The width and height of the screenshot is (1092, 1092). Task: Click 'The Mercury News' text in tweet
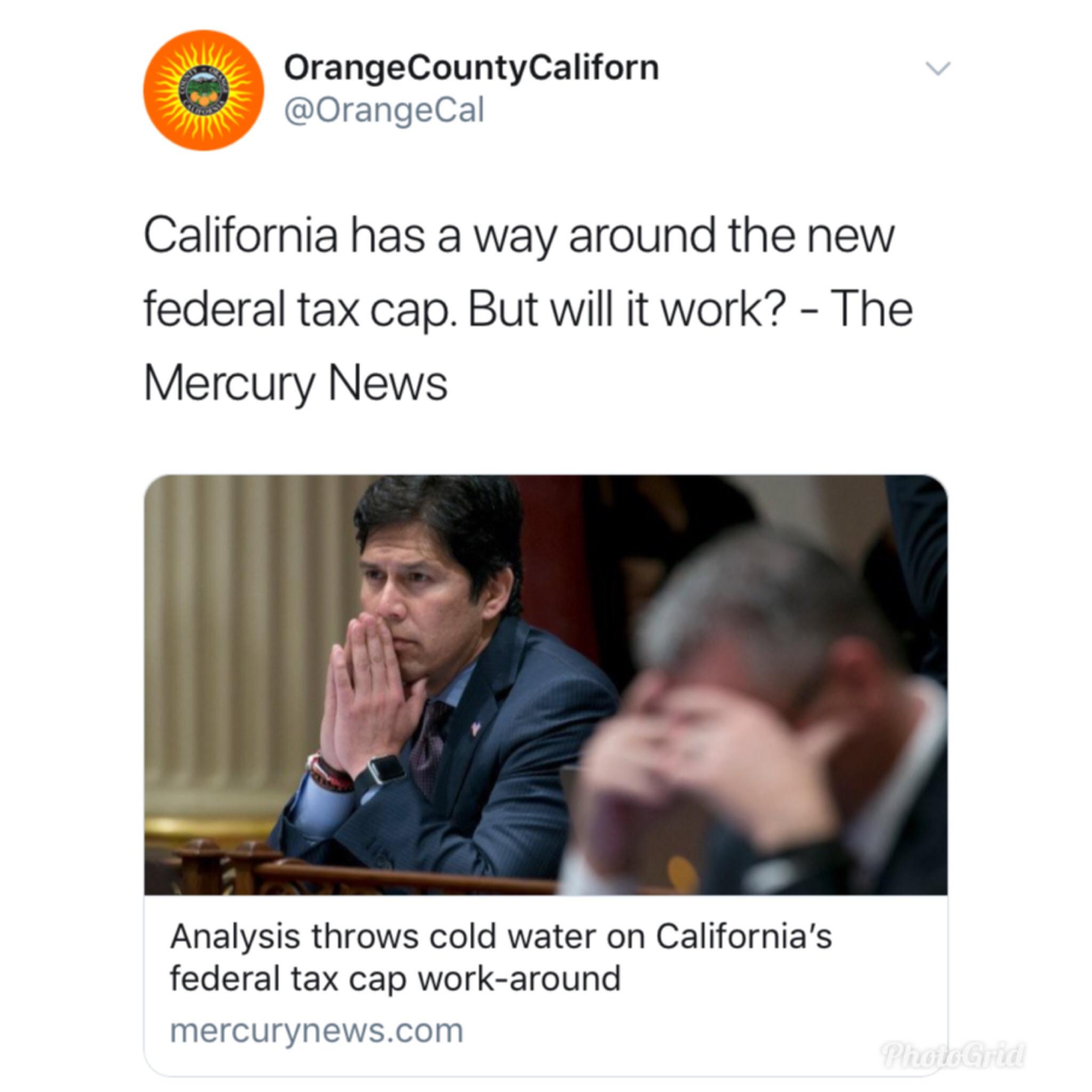pos(528,347)
